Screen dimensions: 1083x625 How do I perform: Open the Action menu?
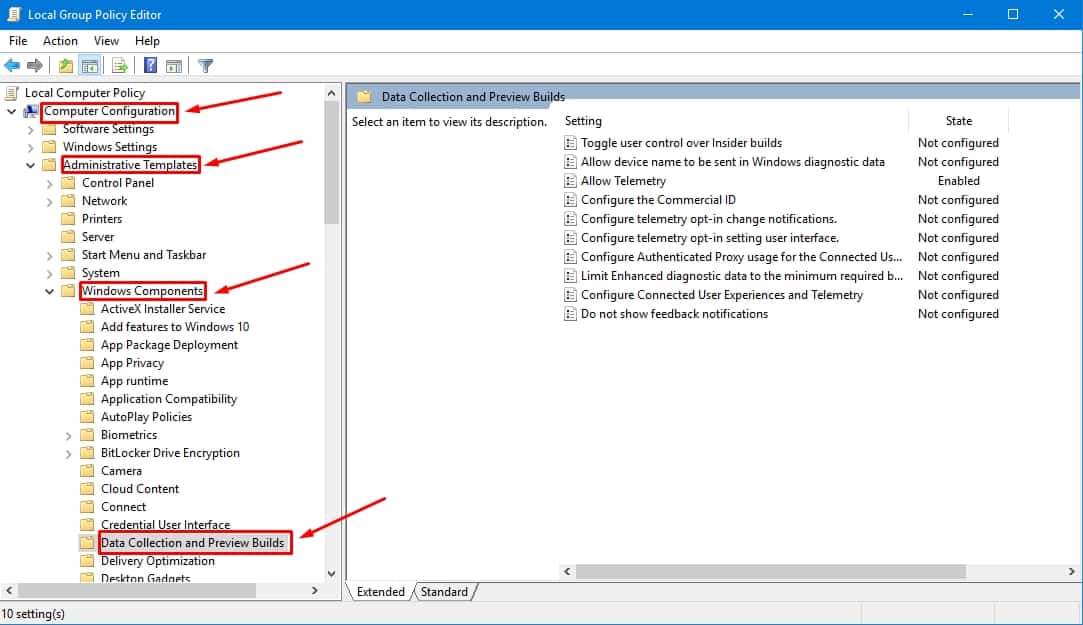60,41
